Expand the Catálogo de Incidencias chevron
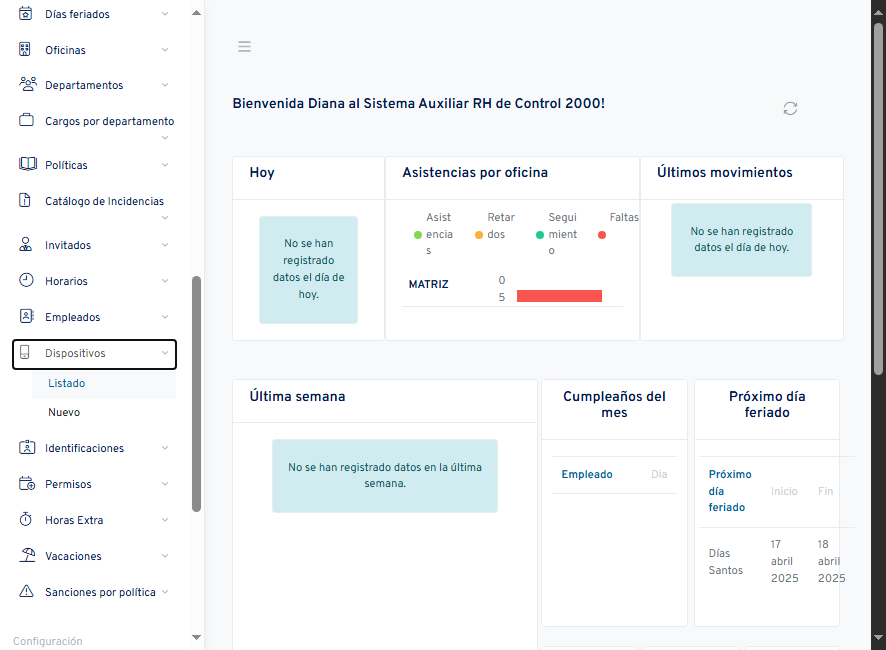The width and height of the screenshot is (886, 650). [x=165, y=218]
